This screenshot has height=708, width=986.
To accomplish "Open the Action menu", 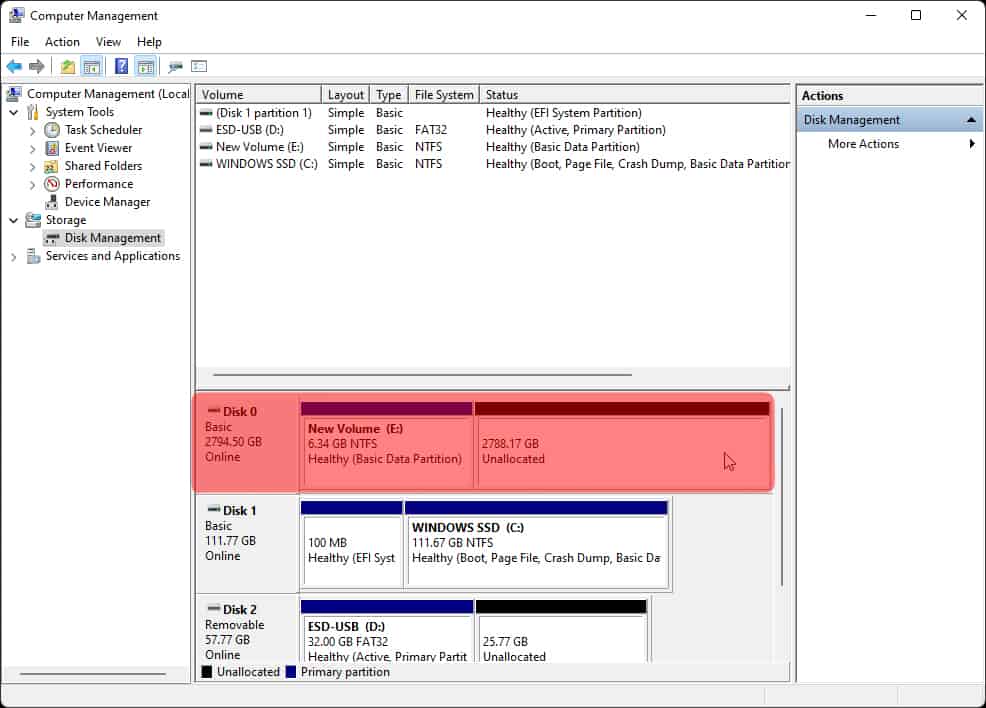I will (x=62, y=41).
